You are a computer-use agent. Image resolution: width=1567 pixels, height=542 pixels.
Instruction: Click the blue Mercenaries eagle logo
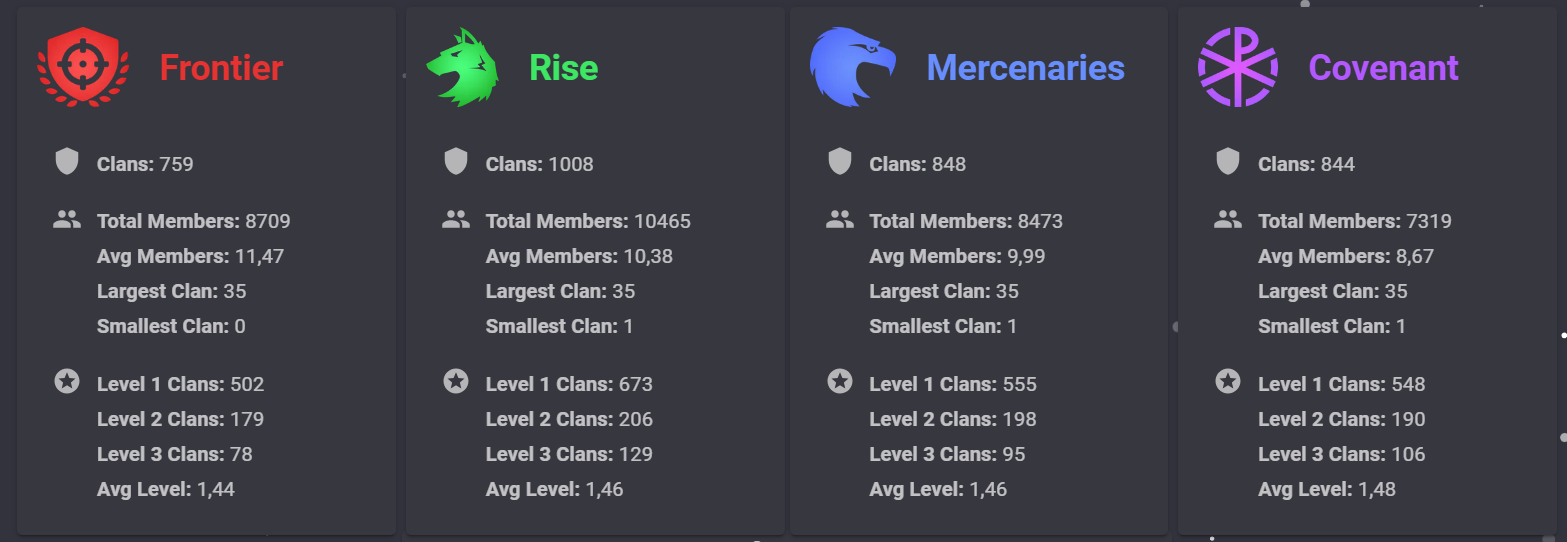[x=852, y=67]
